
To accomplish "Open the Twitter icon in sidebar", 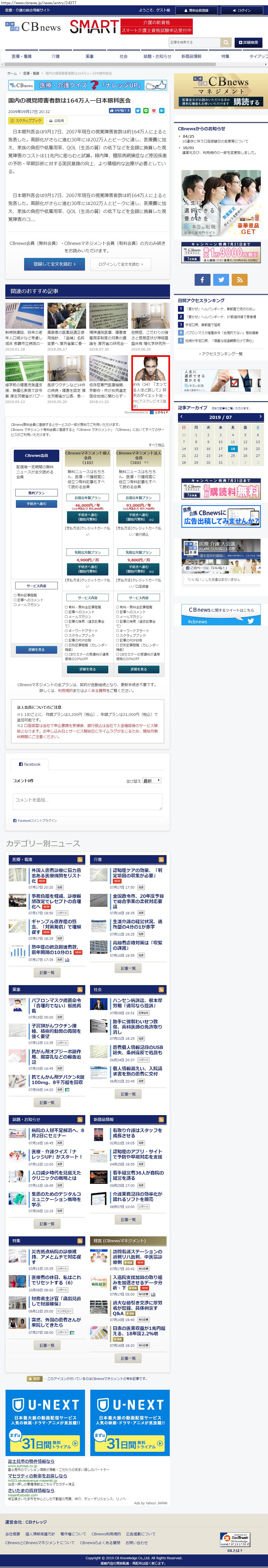I will (x=221, y=279).
